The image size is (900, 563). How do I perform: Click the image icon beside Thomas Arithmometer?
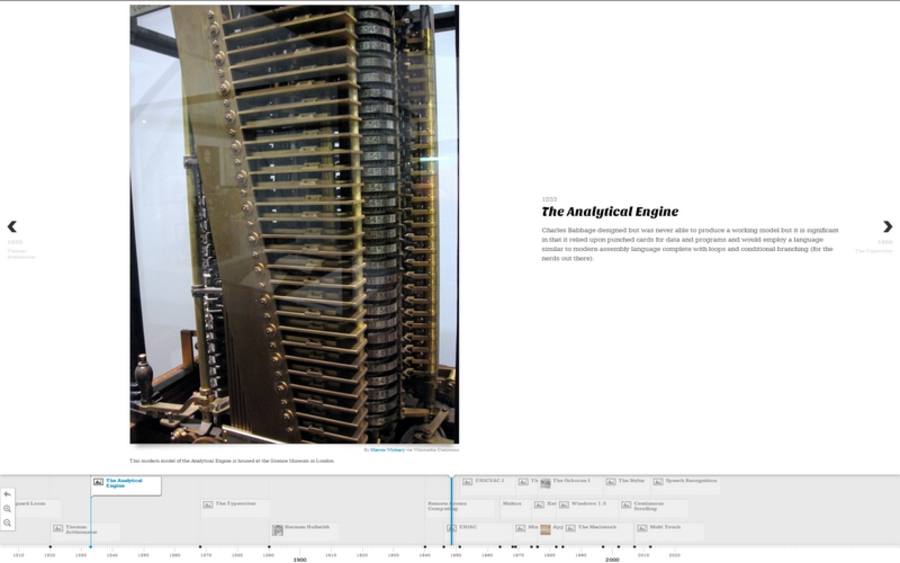[58, 527]
